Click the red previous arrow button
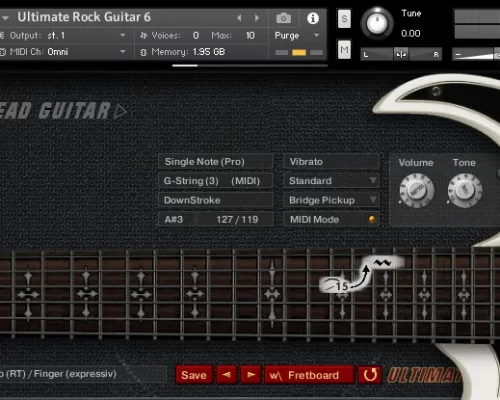This screenshot has height=400, width=500. tap(226, 375)
